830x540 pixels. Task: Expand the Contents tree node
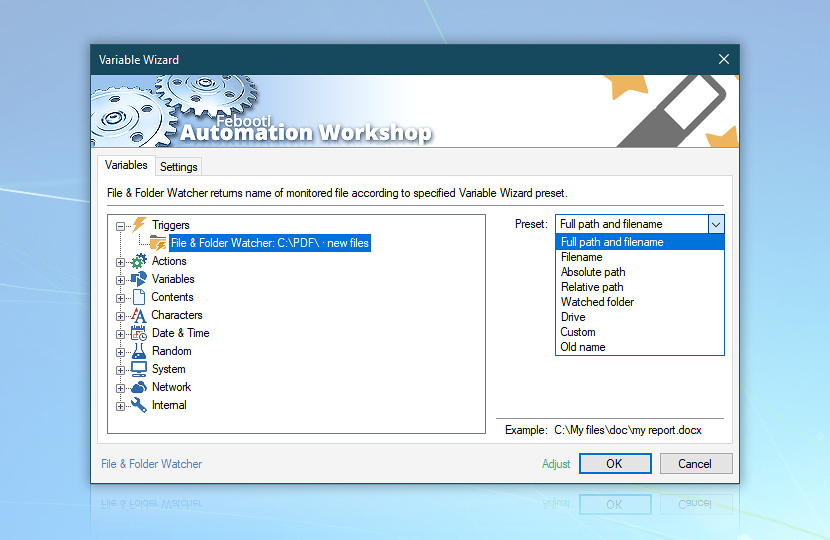(121, 298)
